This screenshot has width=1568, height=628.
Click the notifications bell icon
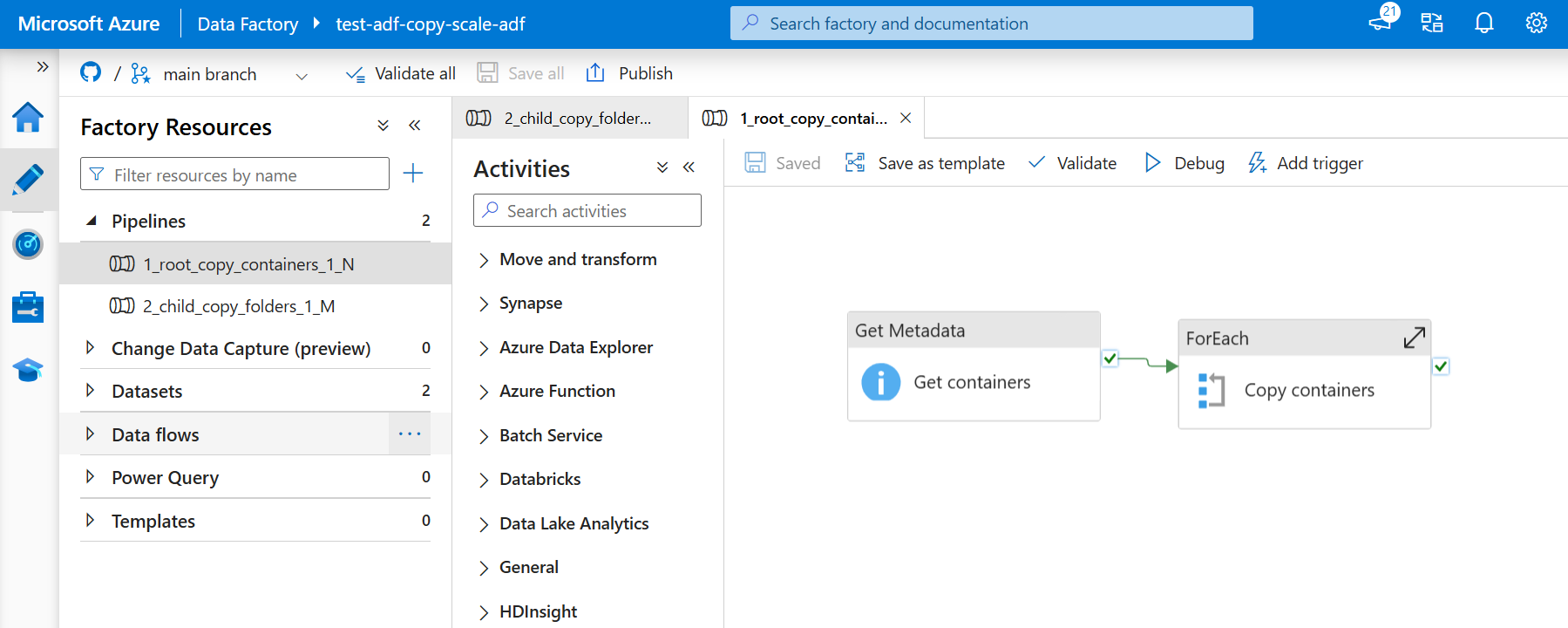tap(1483, 24)
